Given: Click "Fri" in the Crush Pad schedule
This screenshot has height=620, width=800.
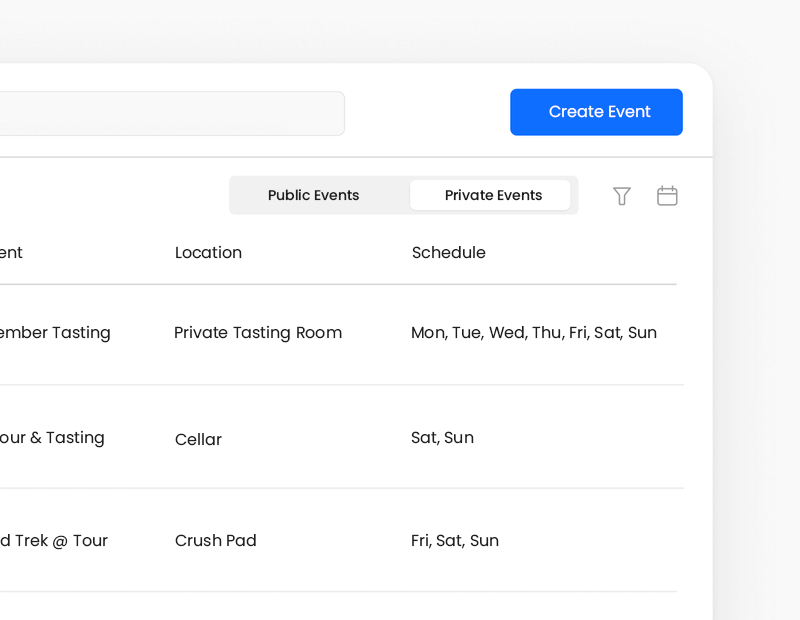Looking at the screenshot, I should (x=420, y=541).
